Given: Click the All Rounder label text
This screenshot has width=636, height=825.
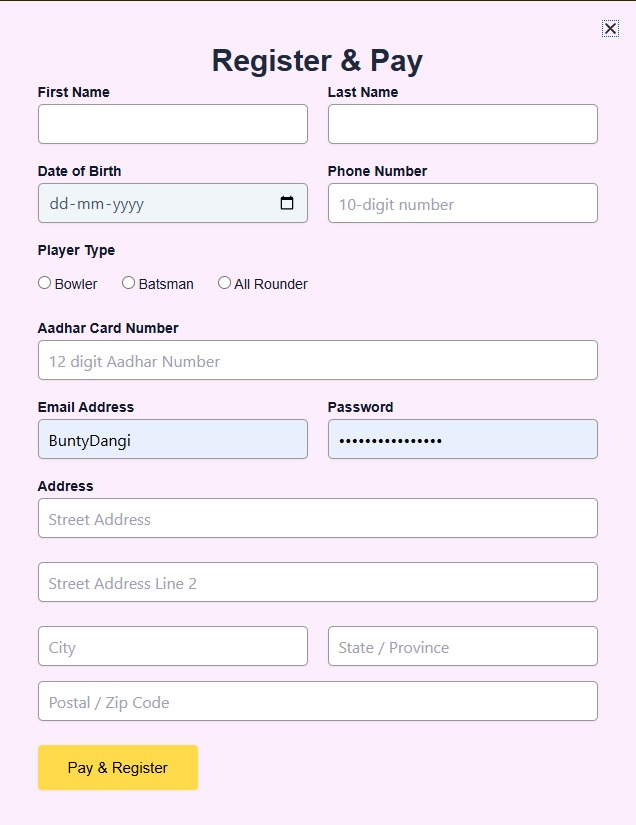Looking at the screenshot, I should click(x=271, y=284).
